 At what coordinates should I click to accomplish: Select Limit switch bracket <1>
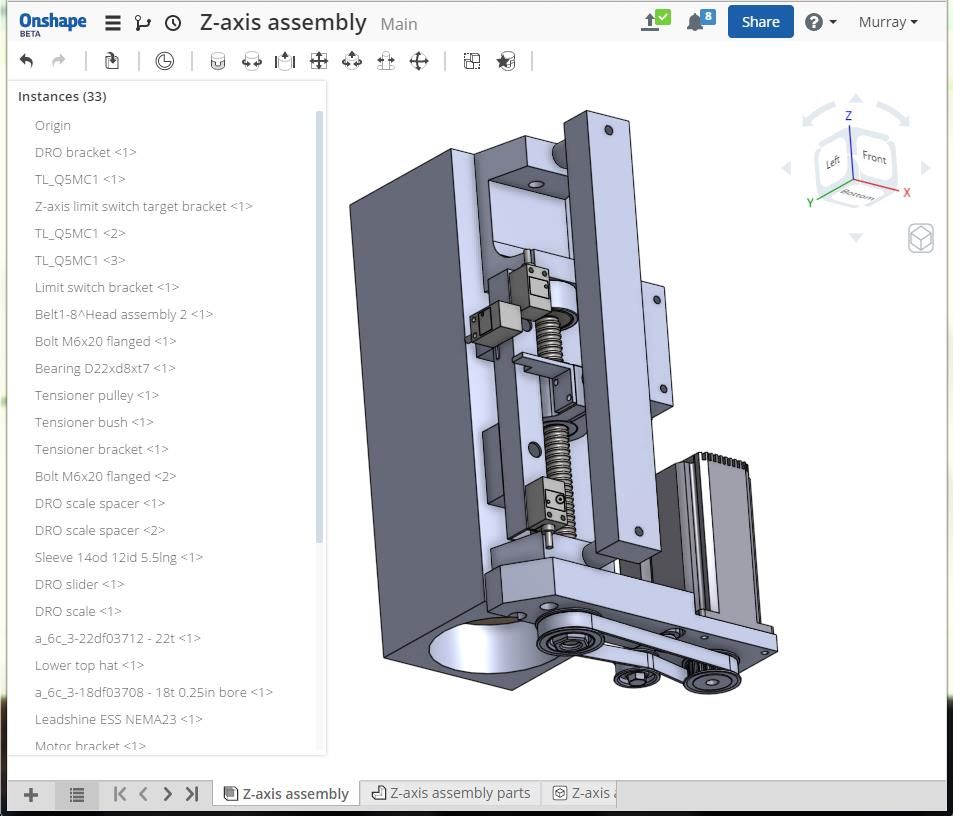(x=107, y=287)
